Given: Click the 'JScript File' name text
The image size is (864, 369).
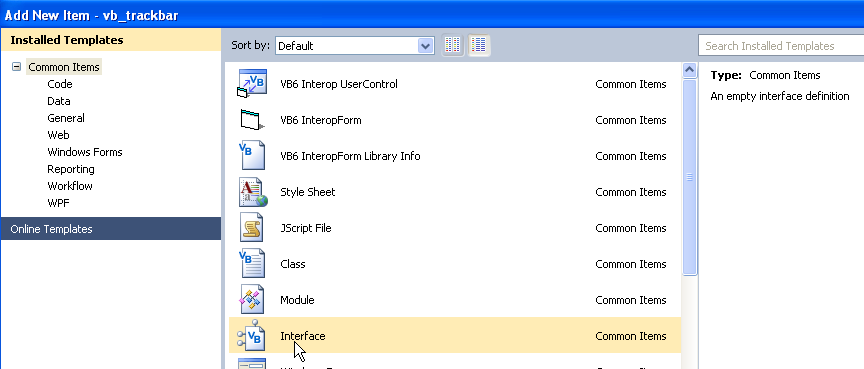Looking at the screenshot, I should 306,228.
